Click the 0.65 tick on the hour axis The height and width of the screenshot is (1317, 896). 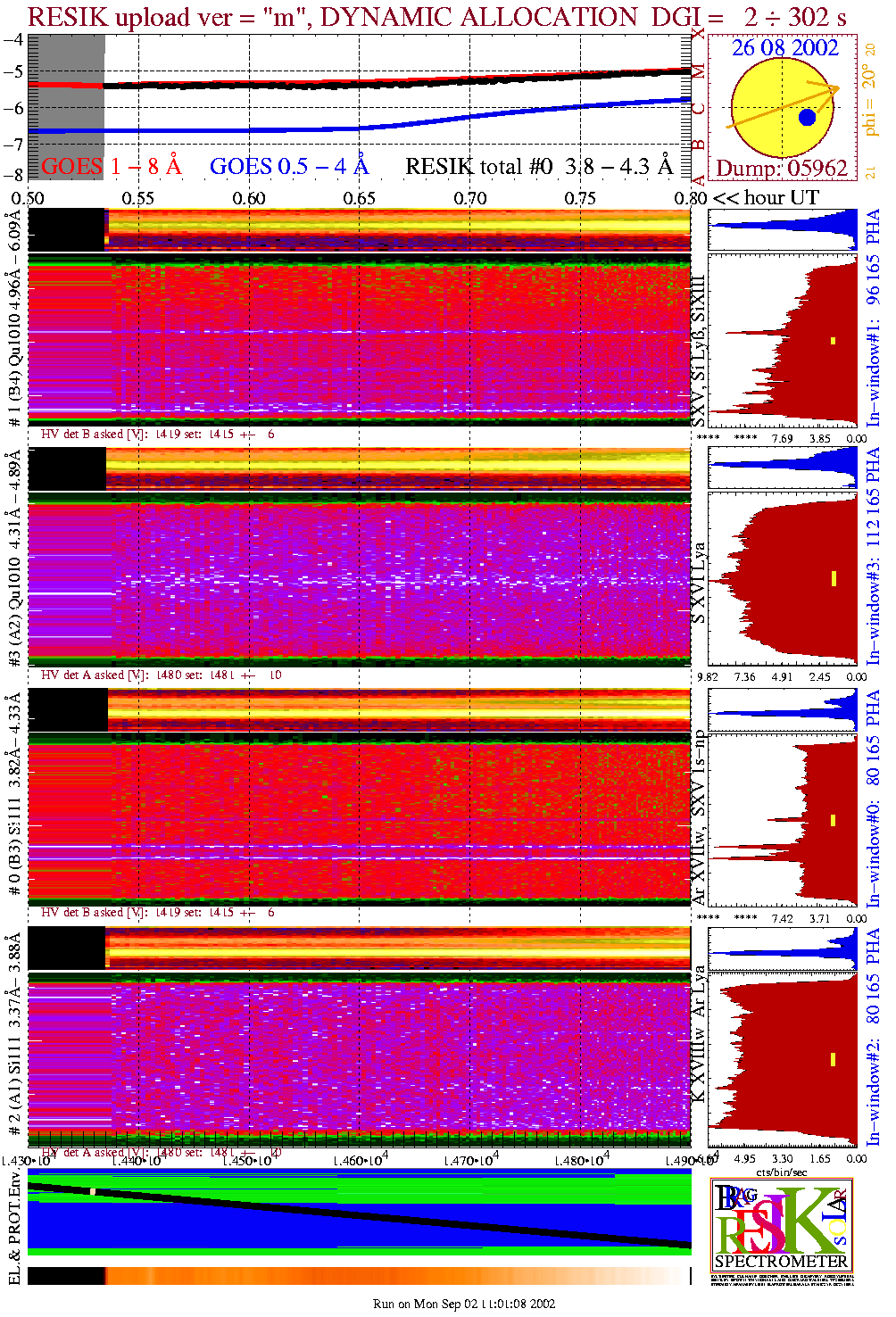pos(359,198)
